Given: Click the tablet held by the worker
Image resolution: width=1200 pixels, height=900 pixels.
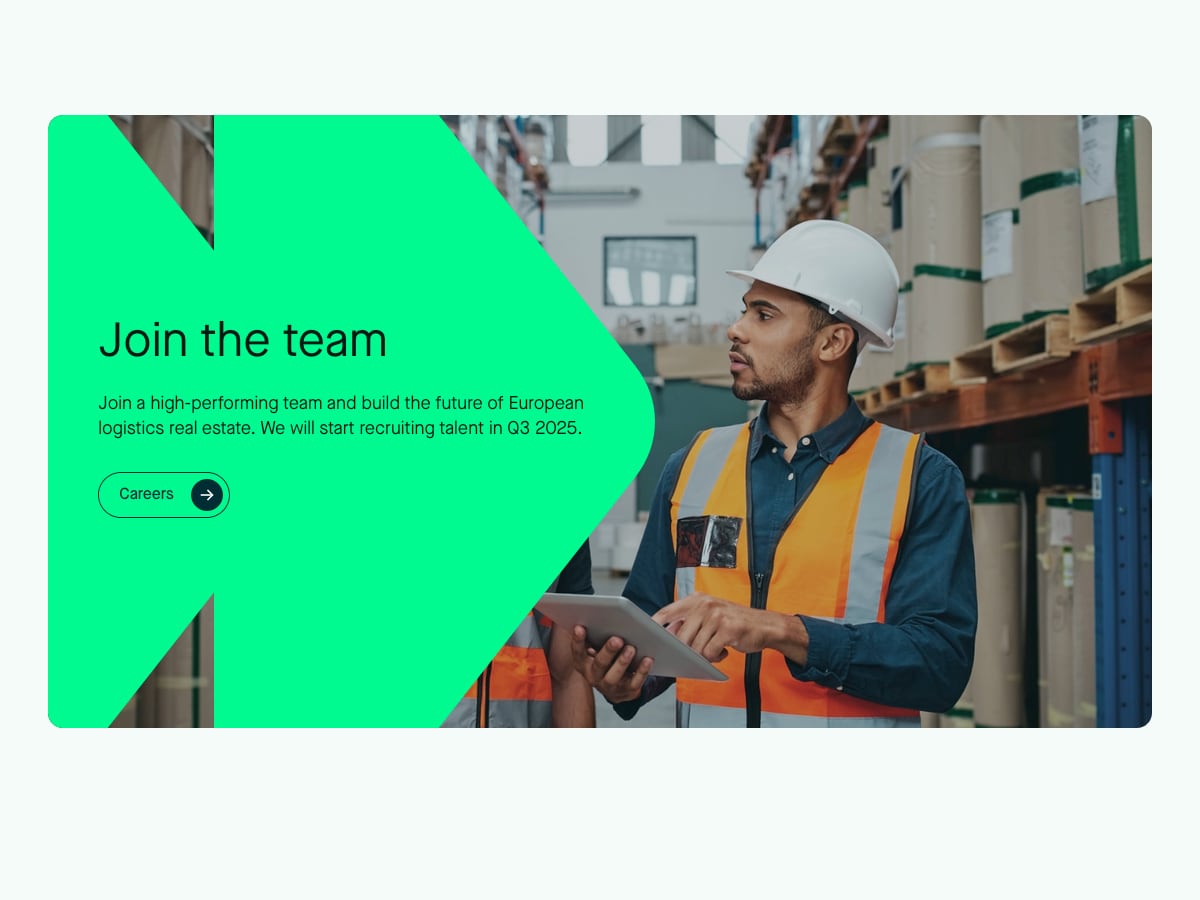Looking at the screenshot, I should [630, 634].
